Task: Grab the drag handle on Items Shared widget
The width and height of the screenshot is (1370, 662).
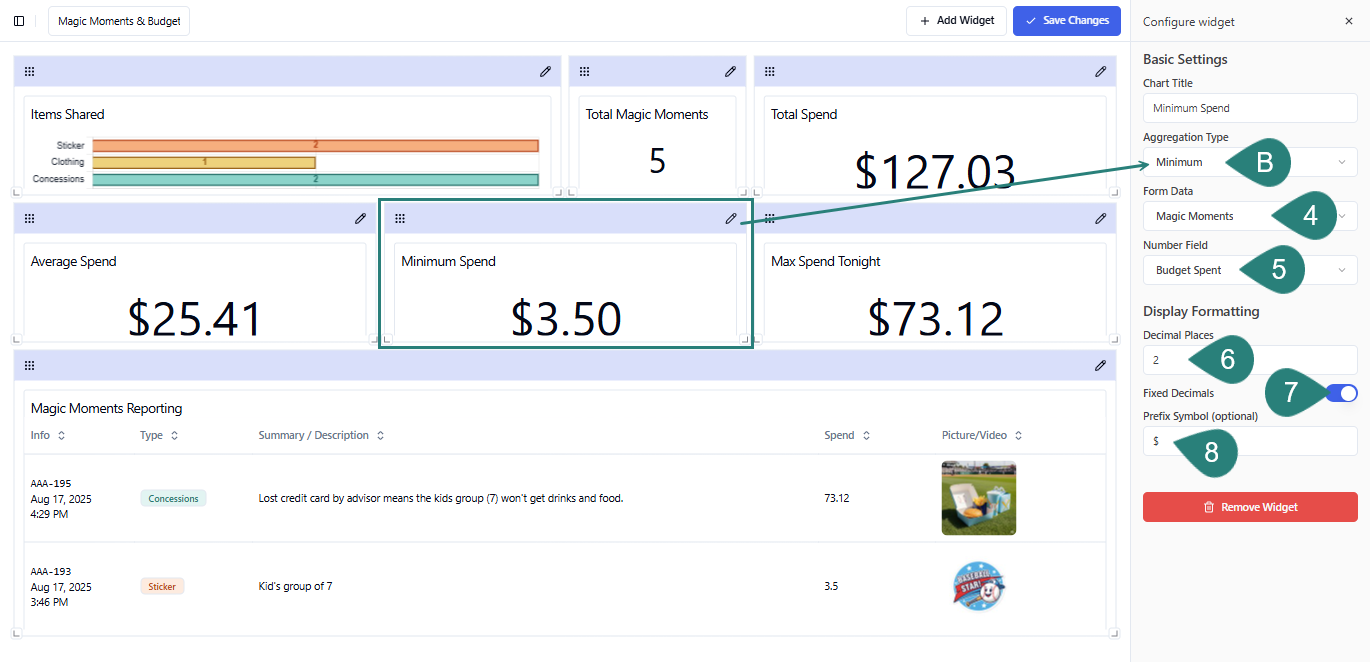Action: (30, 71)
